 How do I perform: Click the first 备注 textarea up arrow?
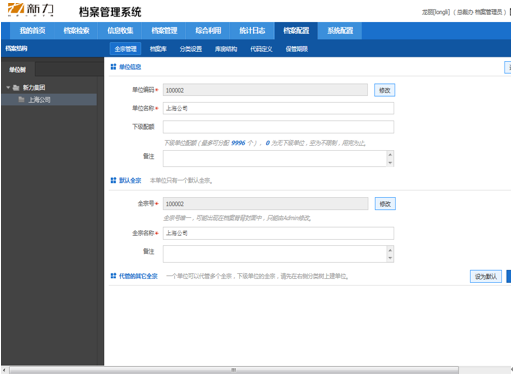pos(390,154)
